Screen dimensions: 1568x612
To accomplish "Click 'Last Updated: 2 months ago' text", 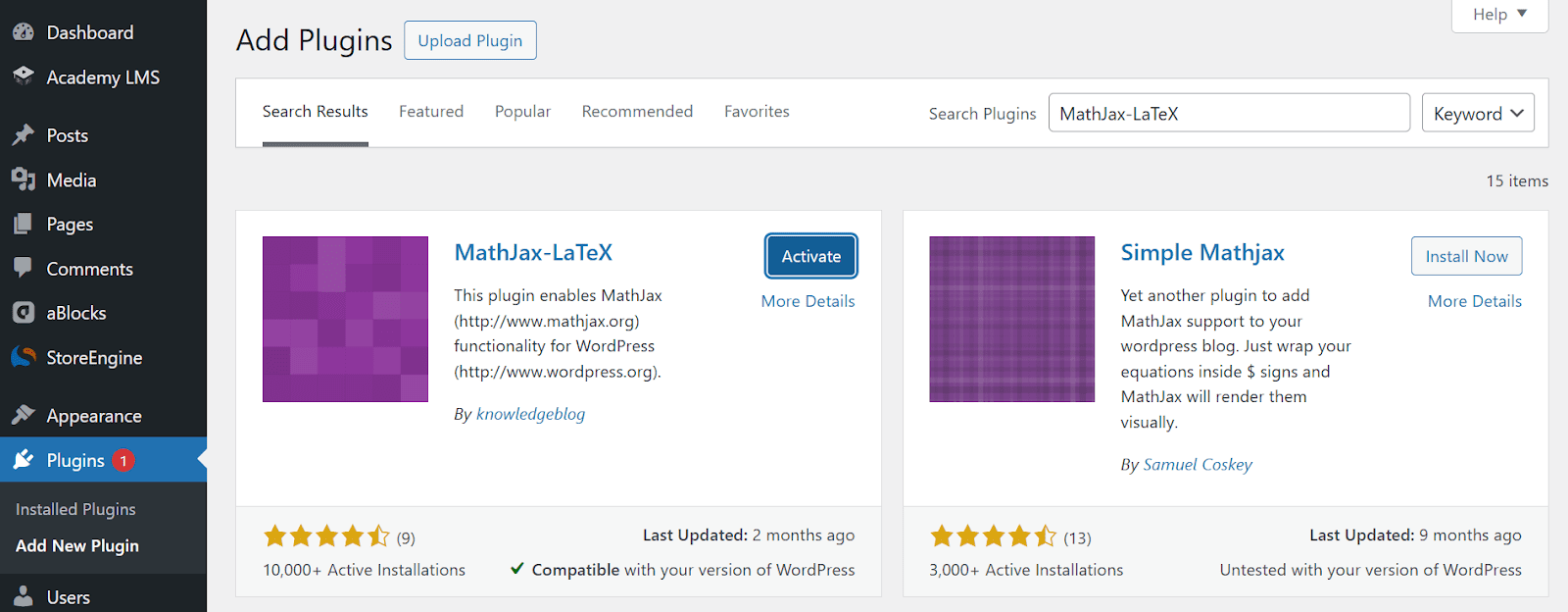I will 749,535.
